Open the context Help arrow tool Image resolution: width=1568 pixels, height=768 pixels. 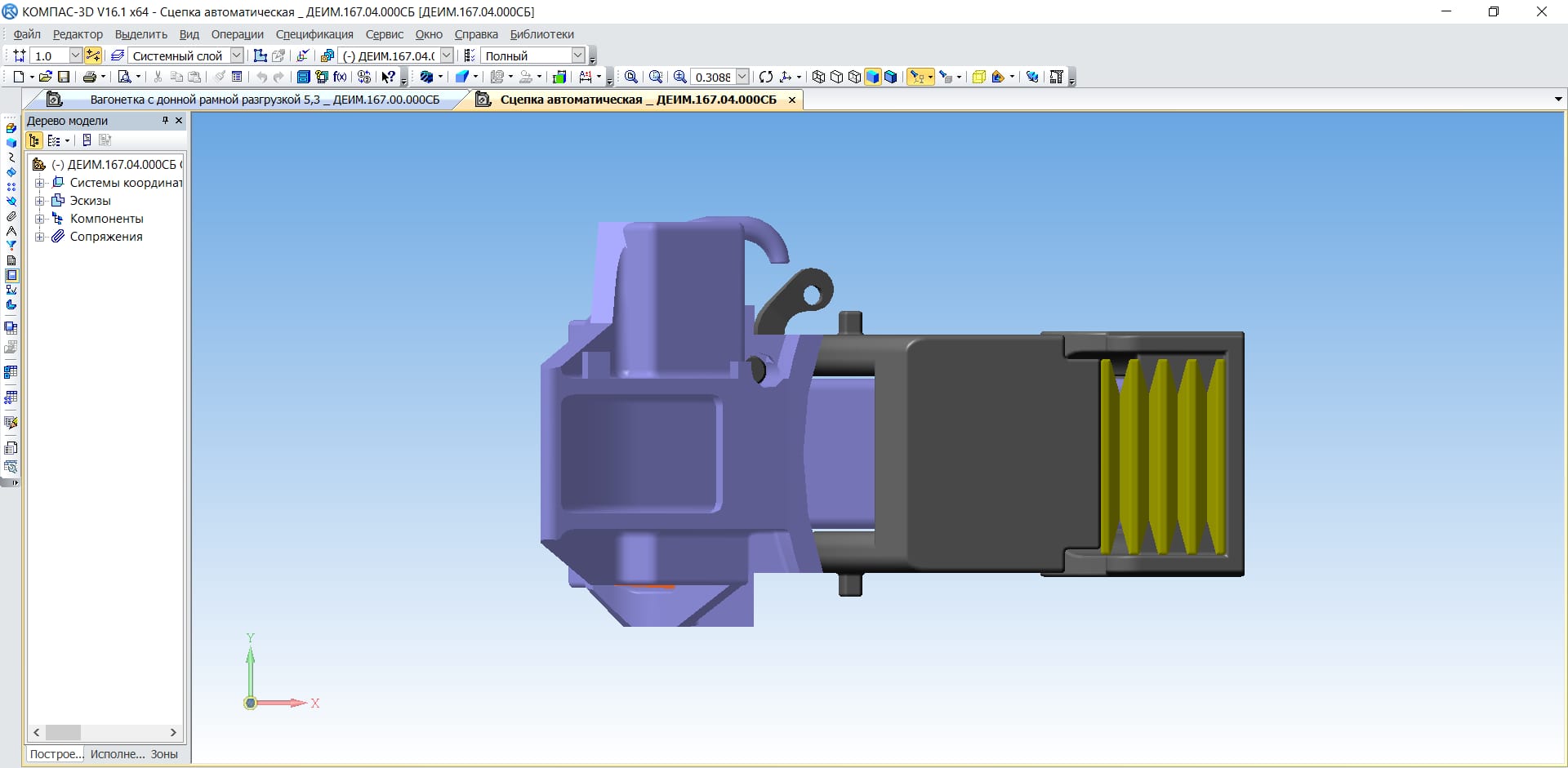(x=389, y=77)
